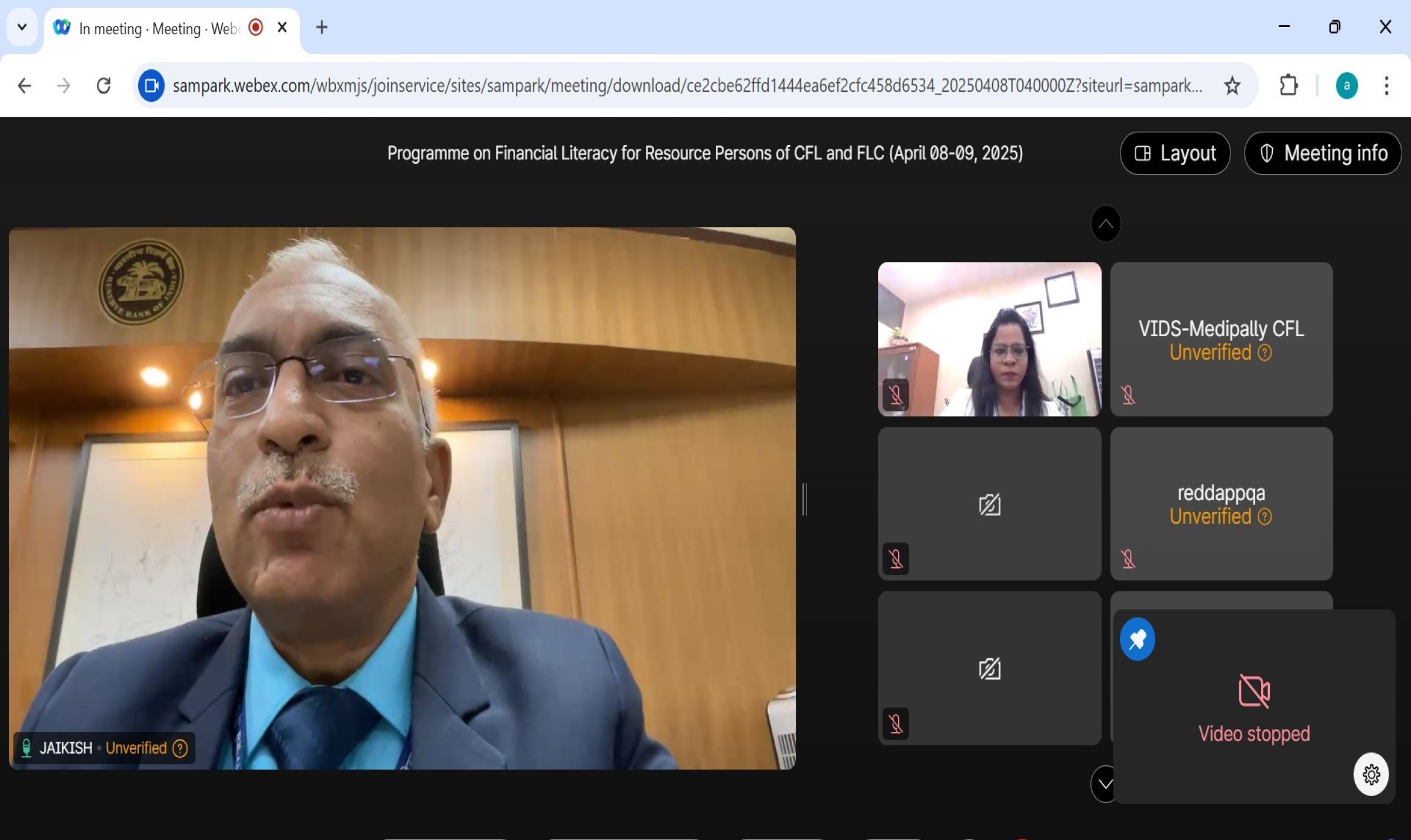The width and height of the screenshot is (1411, 840).
Task: Reload the Webex meeting page
Action: (x=104, y=86)
